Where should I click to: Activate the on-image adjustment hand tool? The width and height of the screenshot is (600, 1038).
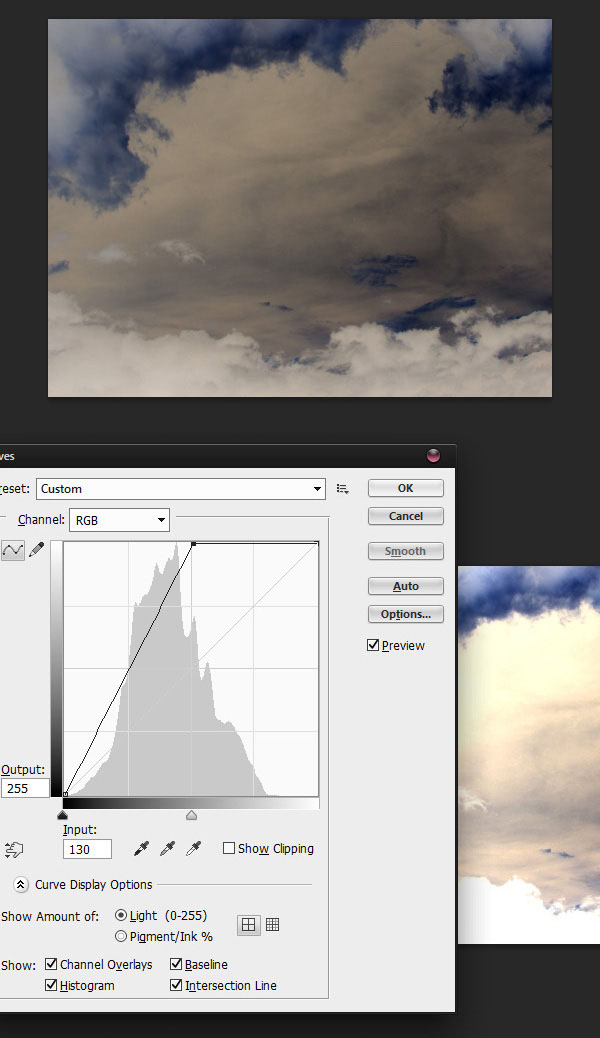[x=14, y=849]
